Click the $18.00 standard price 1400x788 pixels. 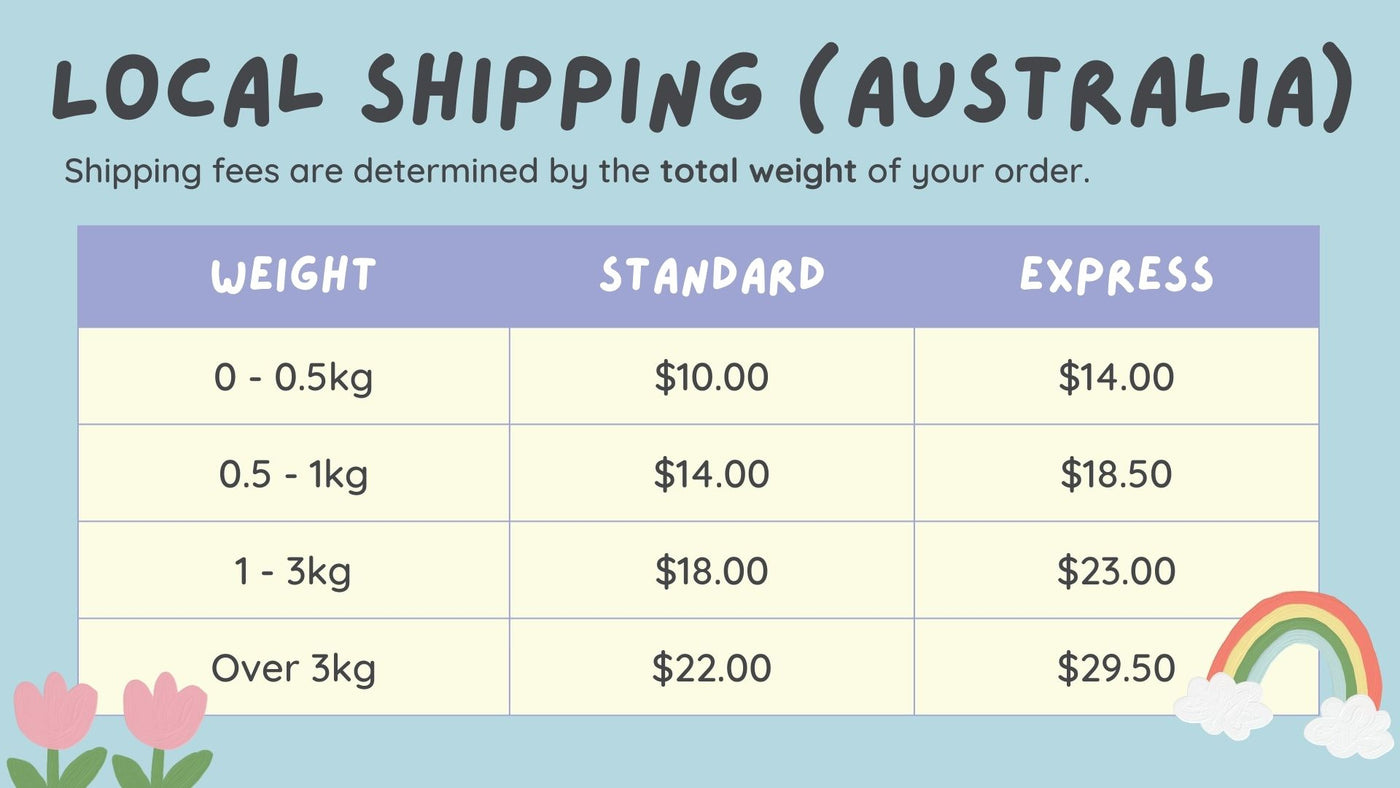pos(712,570)
